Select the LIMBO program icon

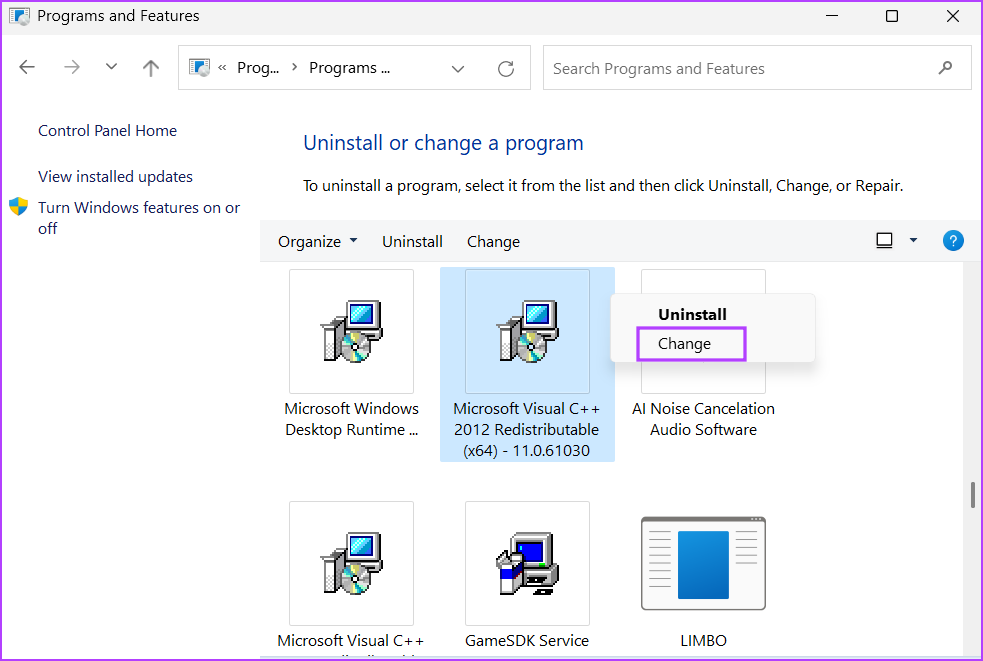[x=703, y=563]
